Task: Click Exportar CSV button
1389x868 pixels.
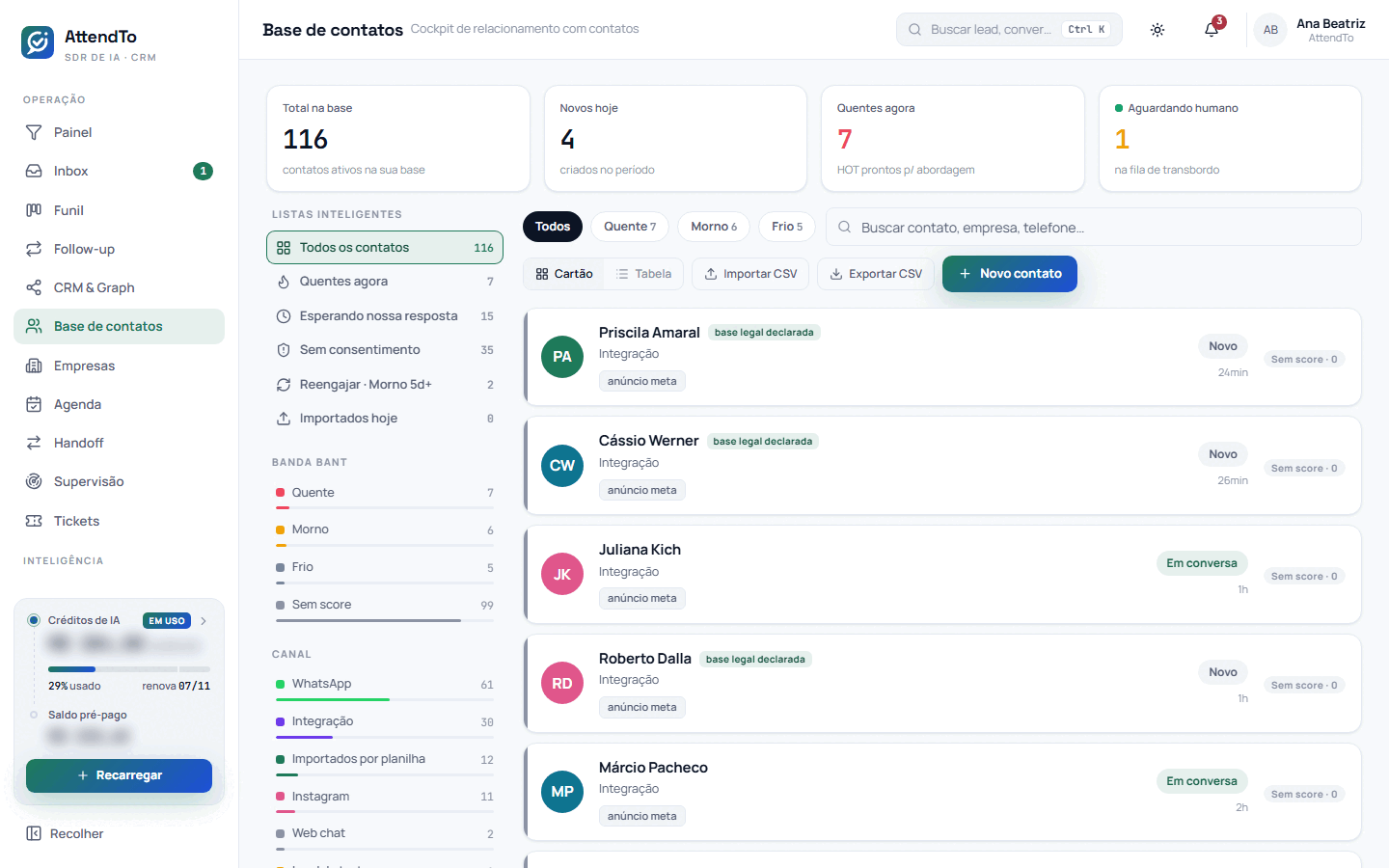Action: (x=876, y=274)
